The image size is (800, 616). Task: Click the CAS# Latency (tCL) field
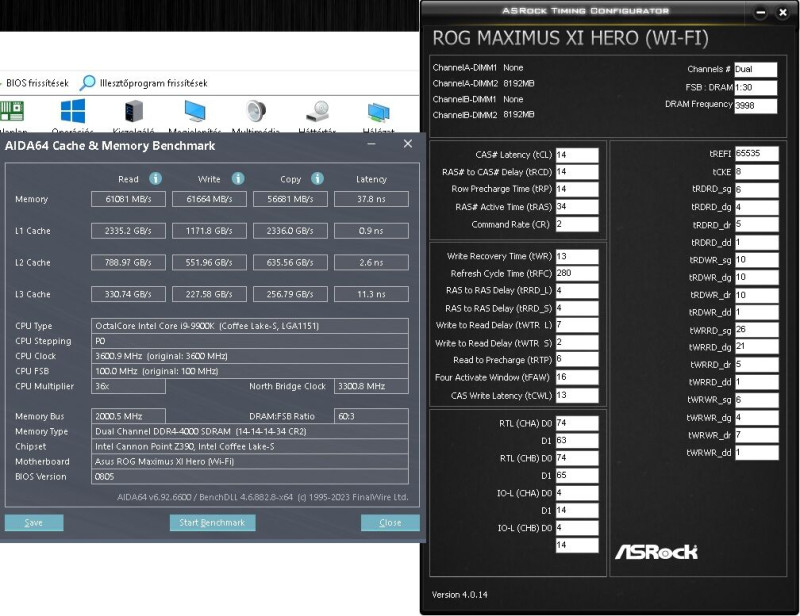577,155
